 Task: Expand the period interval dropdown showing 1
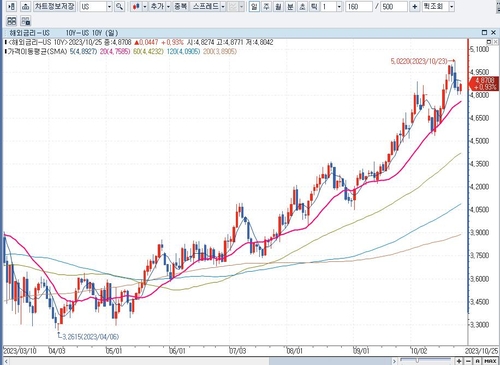[339, 6]
